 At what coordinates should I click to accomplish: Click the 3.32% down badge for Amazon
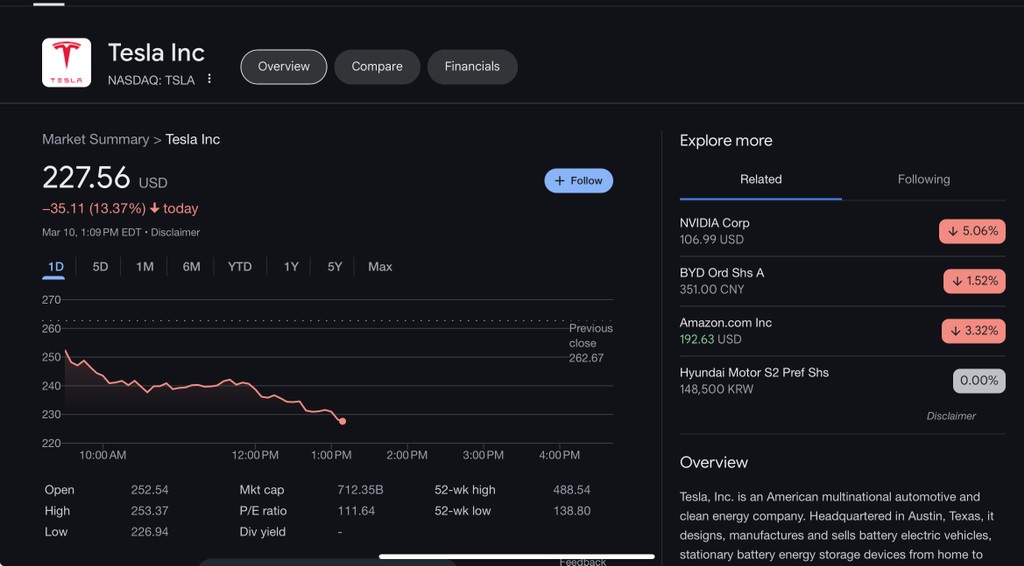pos(973,331)
